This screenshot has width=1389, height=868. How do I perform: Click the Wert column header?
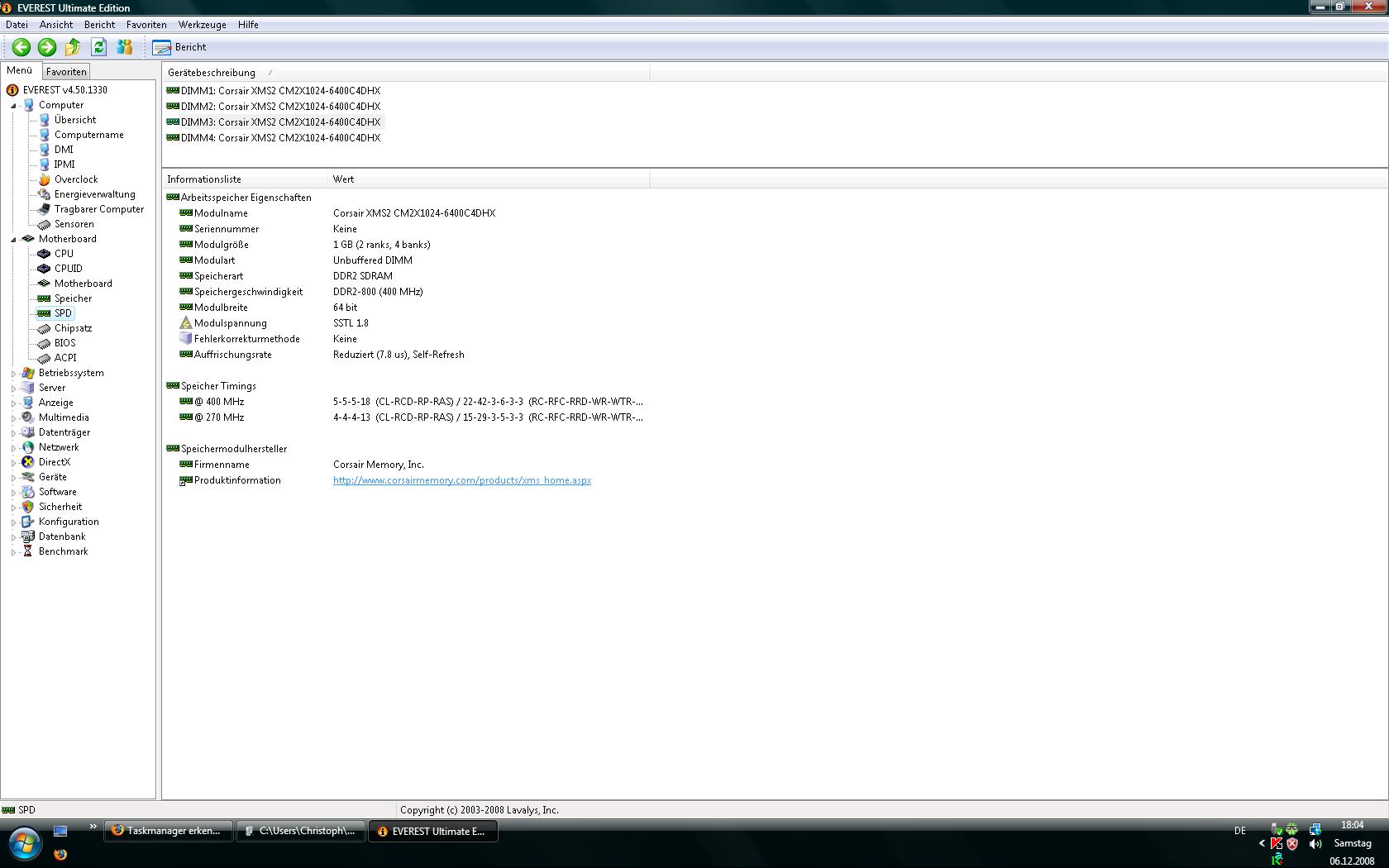489,179
